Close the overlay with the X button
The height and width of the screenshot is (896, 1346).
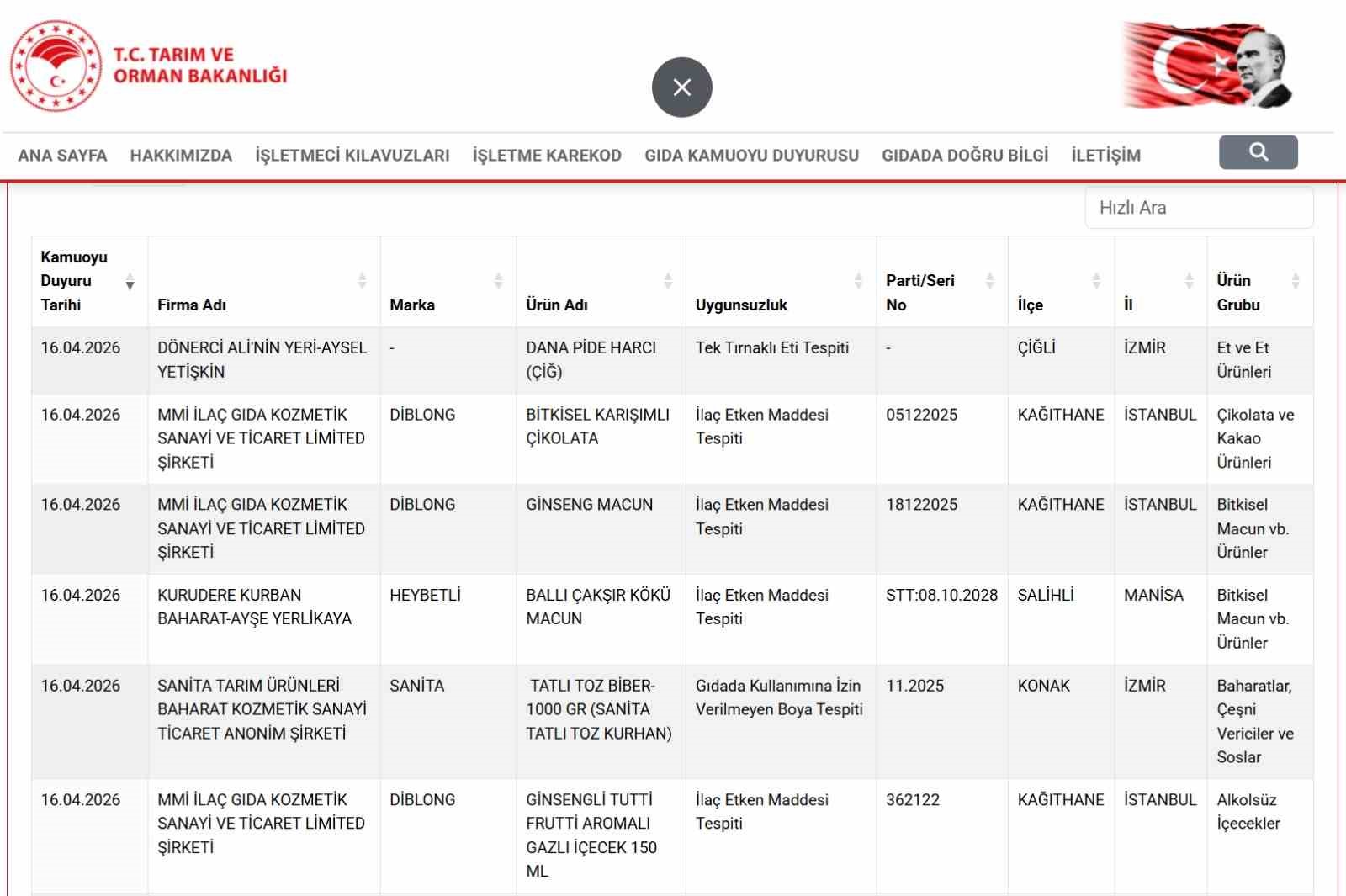pos(681,87)
